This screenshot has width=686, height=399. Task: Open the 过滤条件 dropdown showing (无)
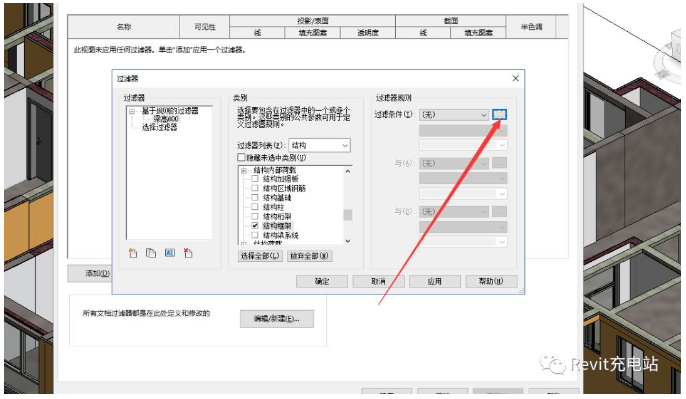[x=454, y=115]
